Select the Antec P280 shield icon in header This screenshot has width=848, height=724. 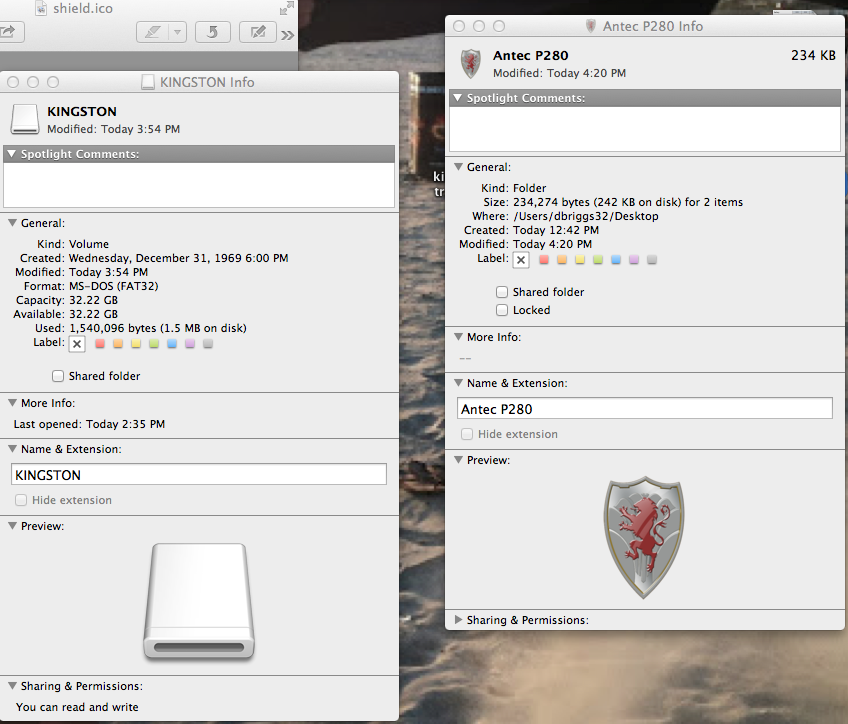(471, 63)
